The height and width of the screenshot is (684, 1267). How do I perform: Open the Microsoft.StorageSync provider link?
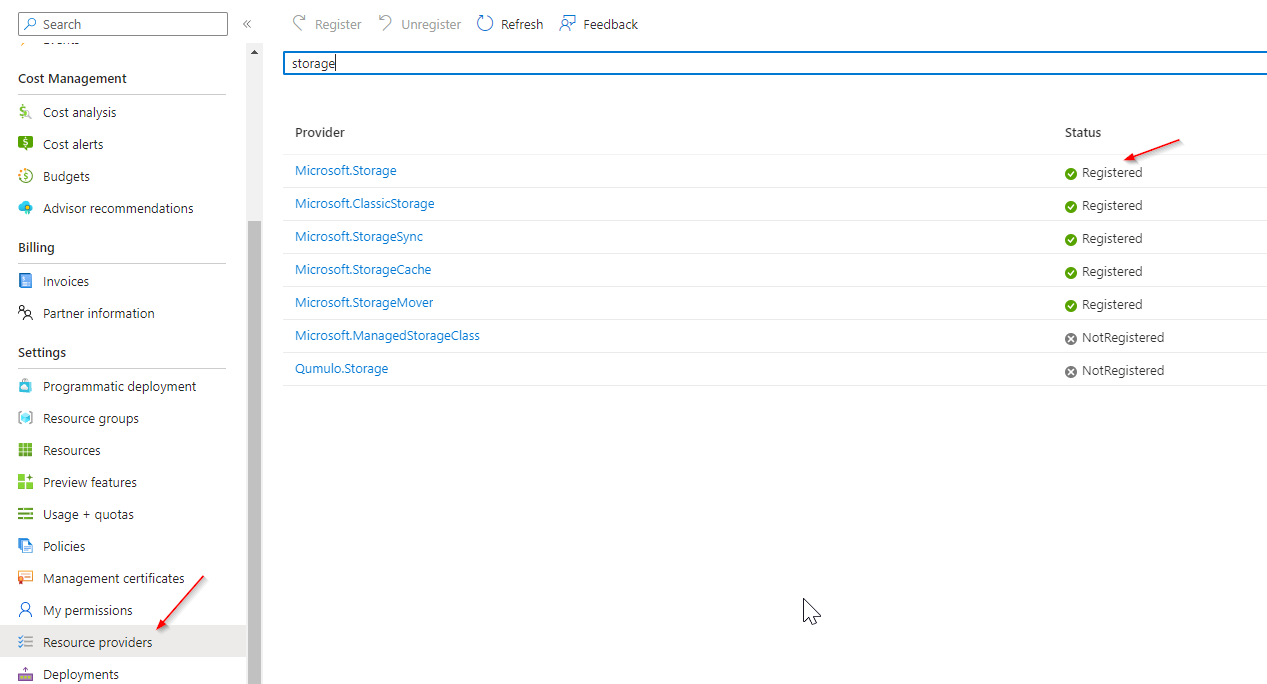pos(359,237)
